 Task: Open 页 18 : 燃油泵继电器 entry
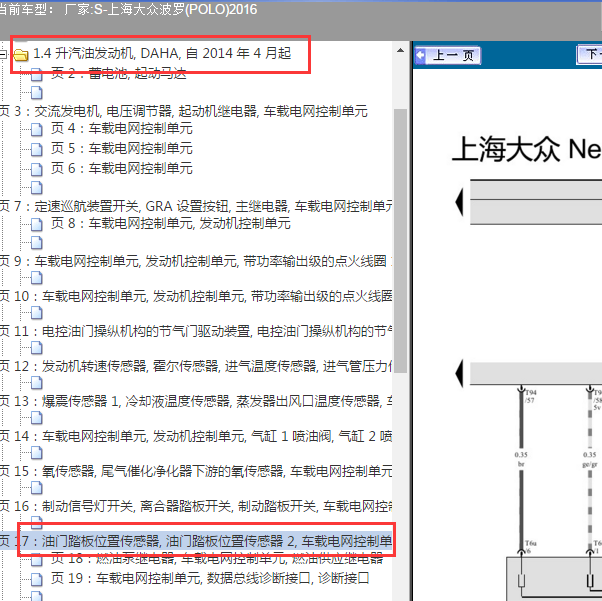coord(217,558)
